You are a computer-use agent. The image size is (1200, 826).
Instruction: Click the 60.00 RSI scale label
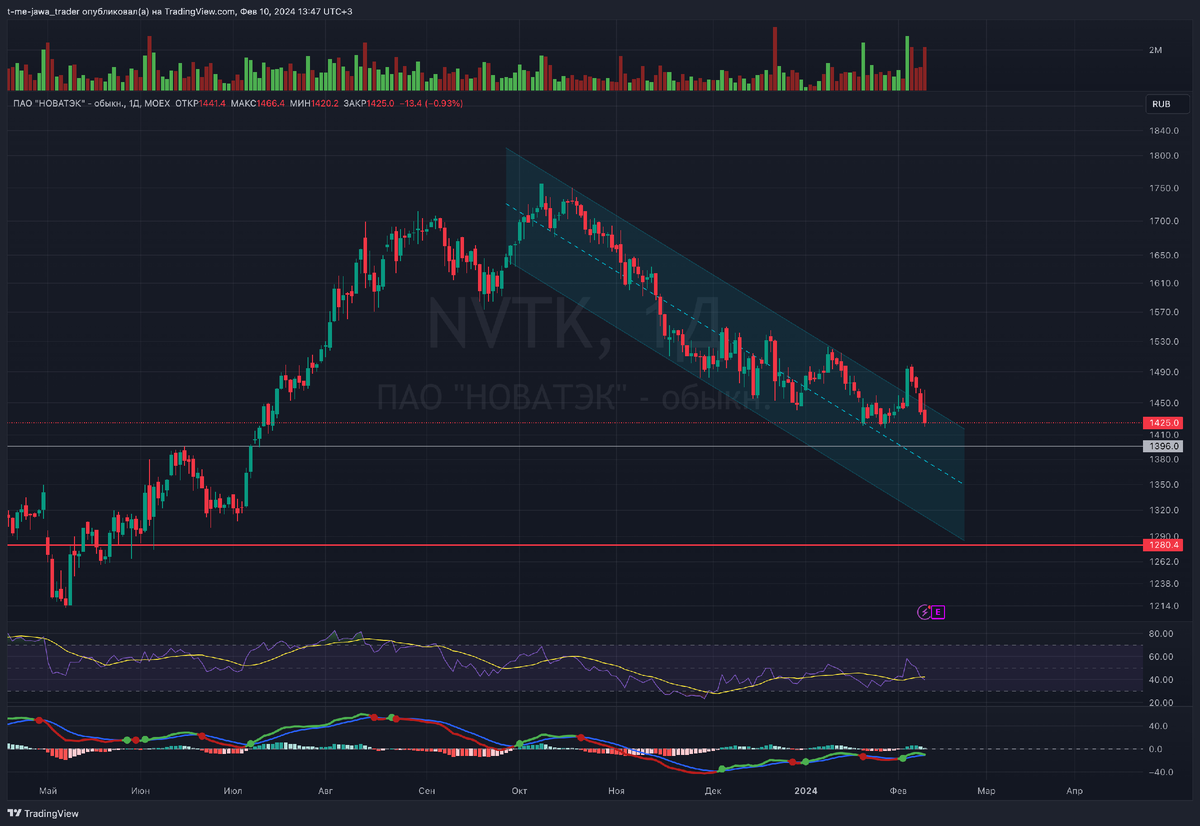(1162, 657)
